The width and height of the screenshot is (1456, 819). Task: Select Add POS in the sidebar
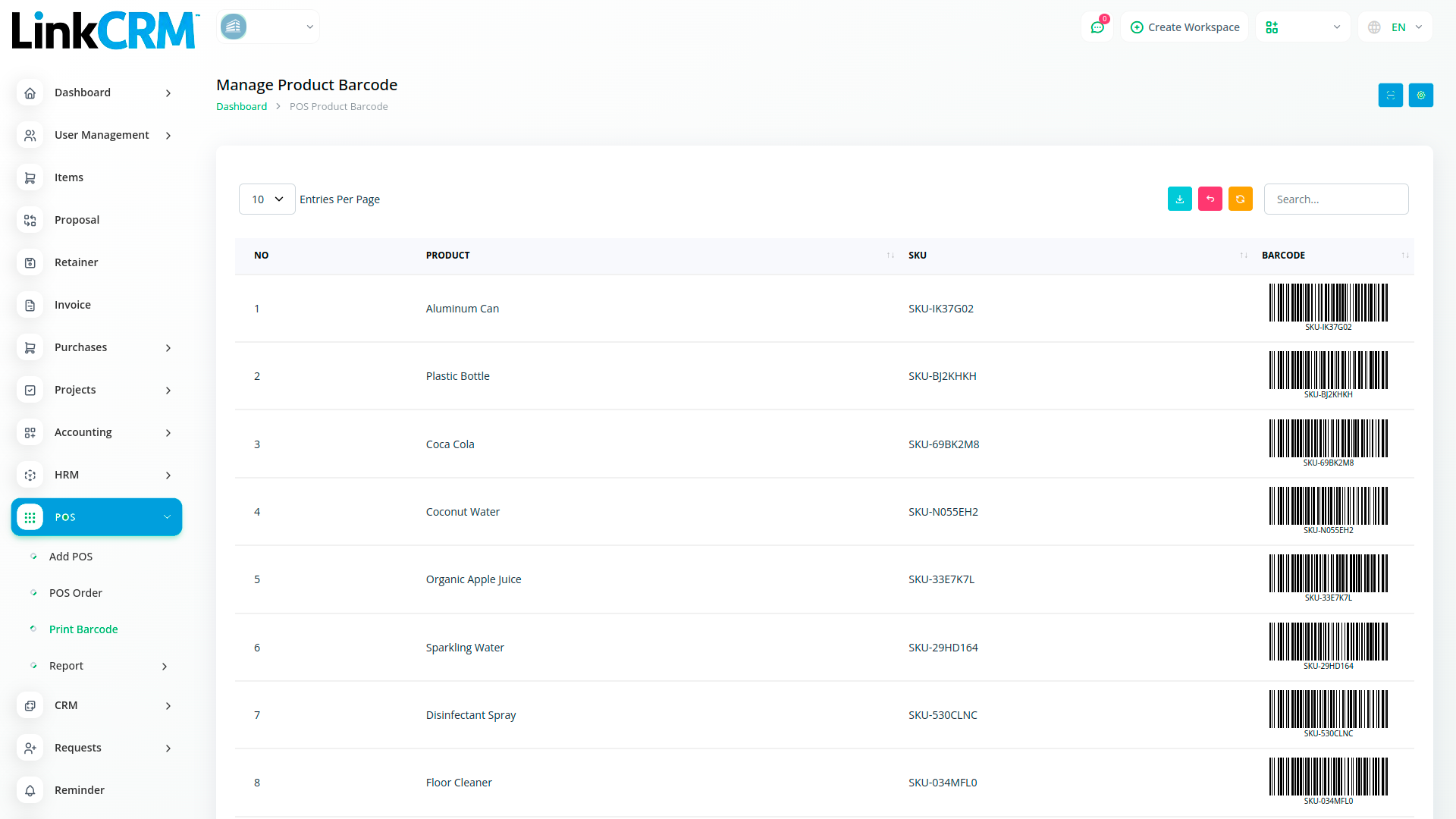pyautogui.click(x=71, y=557)
